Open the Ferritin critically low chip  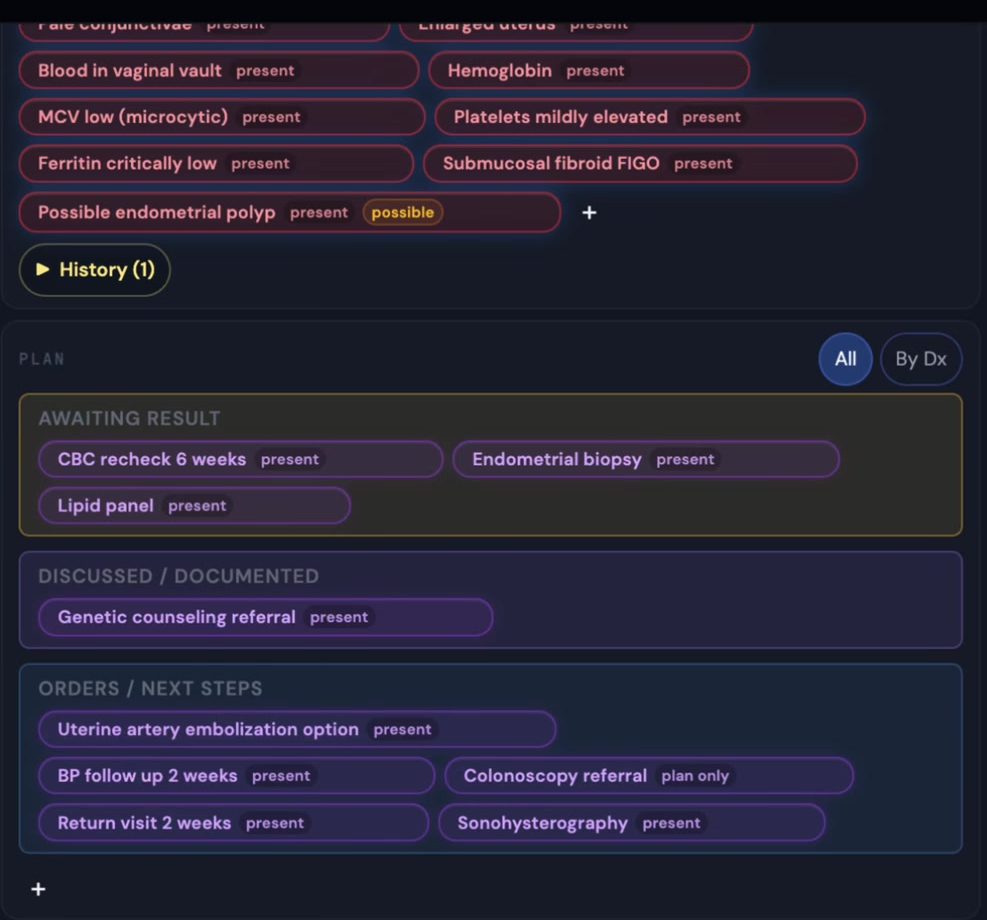click(x=217, y=164)
